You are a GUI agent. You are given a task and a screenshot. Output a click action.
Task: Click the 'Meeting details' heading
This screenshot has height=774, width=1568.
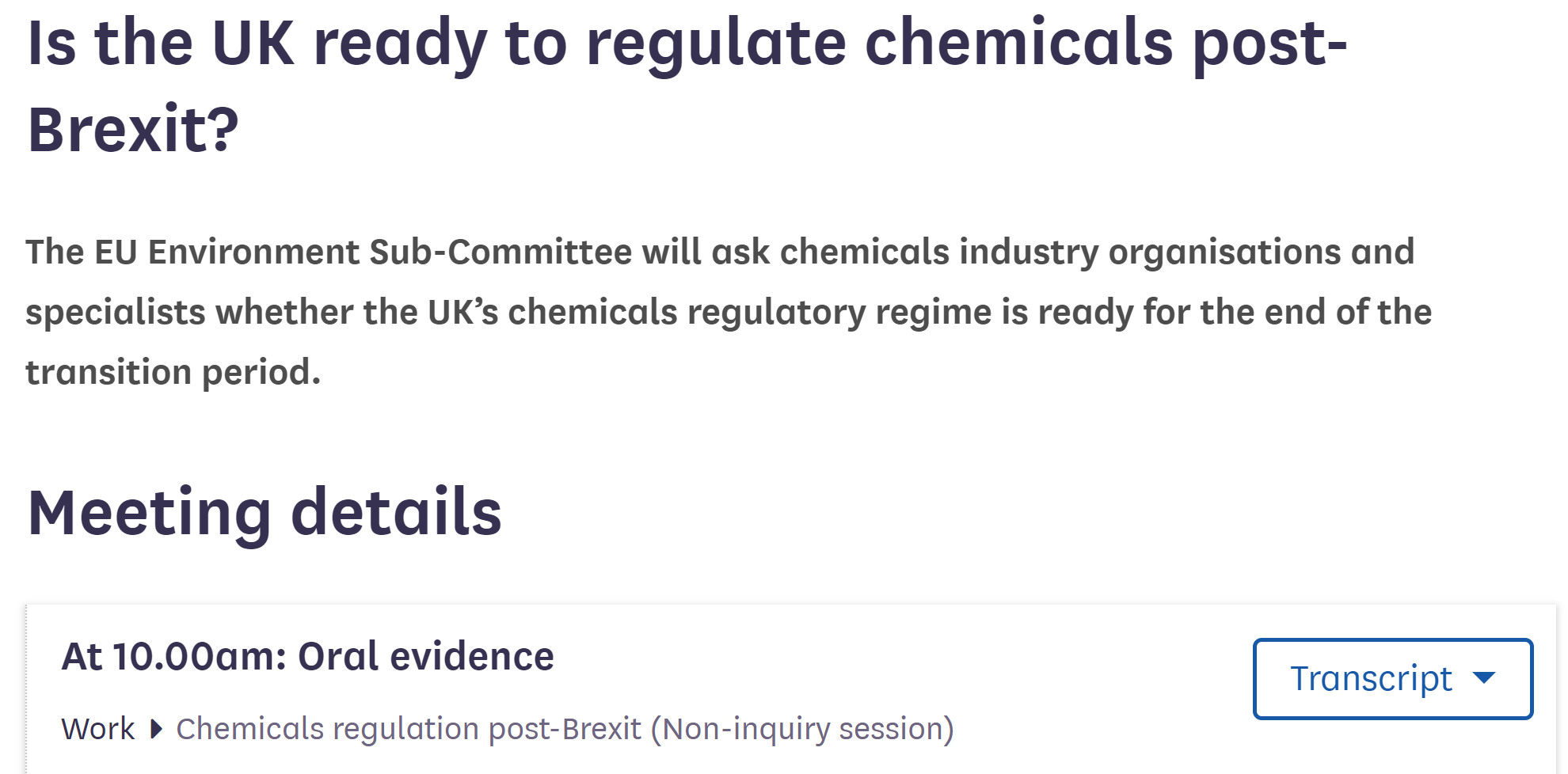pyautogui.click(x=265, y=513)
